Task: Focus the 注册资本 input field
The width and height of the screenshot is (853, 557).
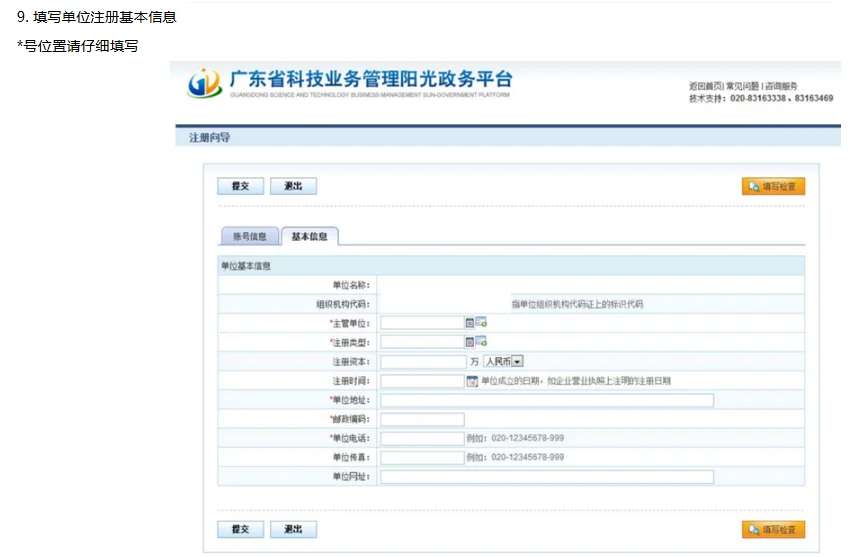Action: point(423,362)
